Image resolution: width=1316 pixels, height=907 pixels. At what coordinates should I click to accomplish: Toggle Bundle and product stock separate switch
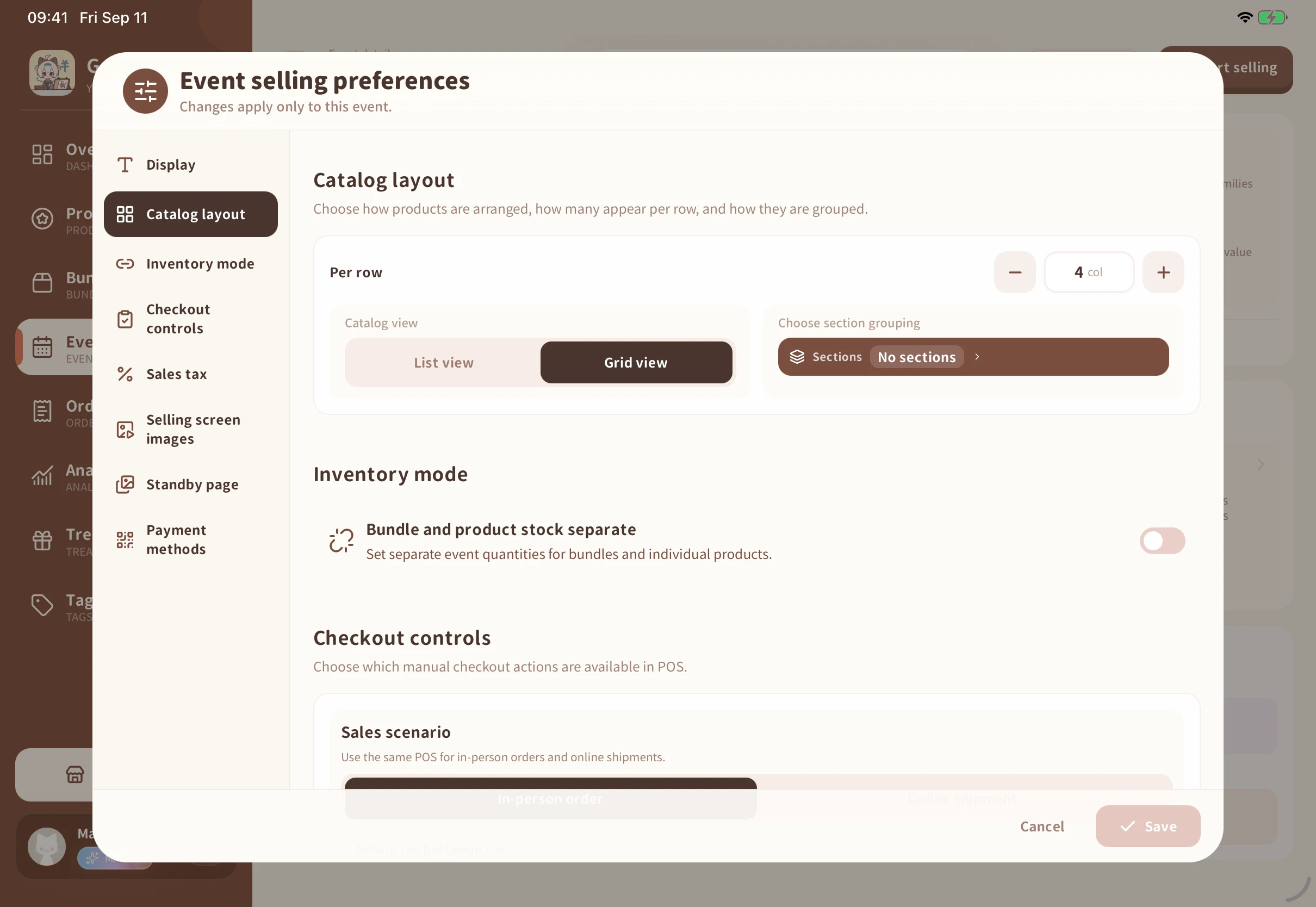[x=1162, y=541]
